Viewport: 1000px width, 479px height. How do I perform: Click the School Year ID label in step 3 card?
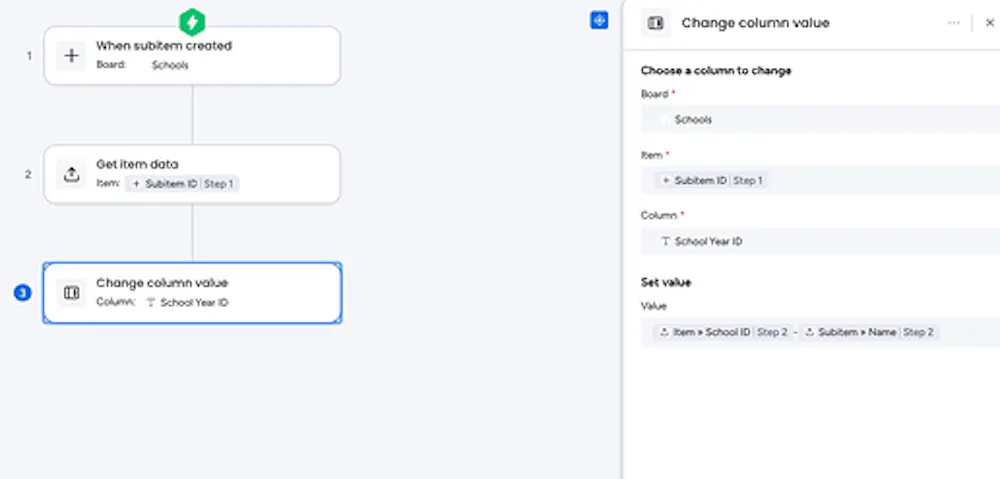coord(194,302)
